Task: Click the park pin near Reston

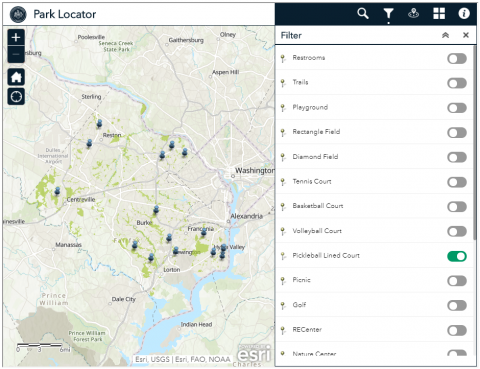Action: (x=99, y=124)
